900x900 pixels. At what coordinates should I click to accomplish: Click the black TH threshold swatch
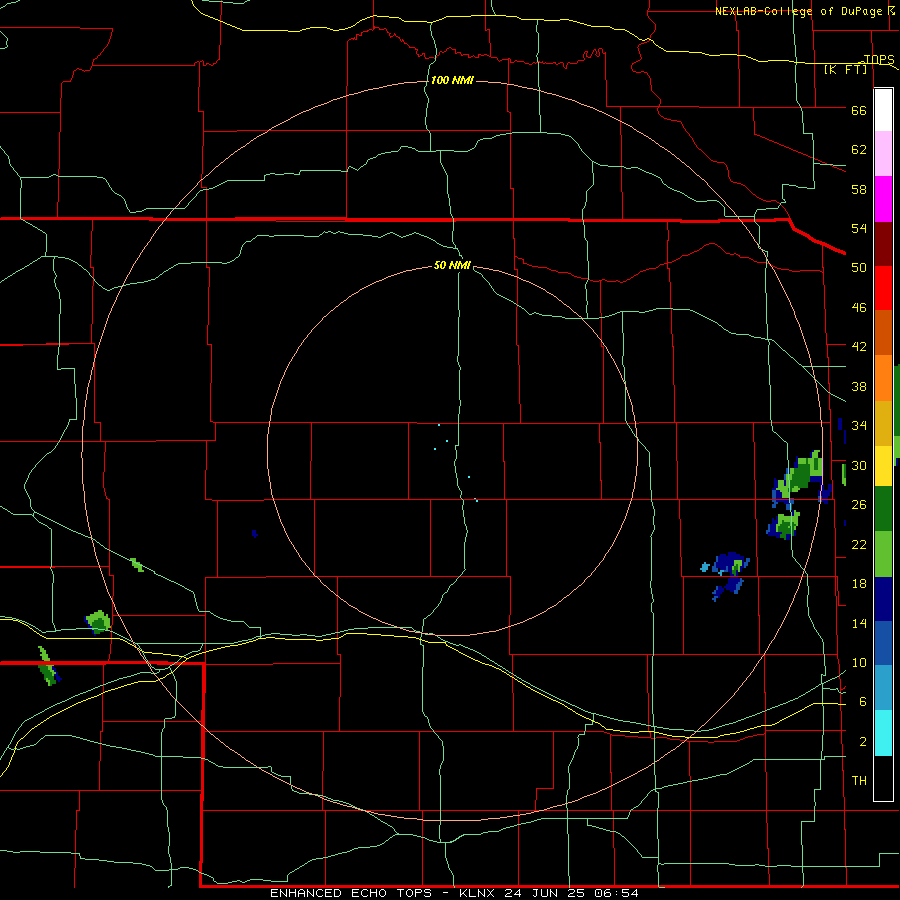(883, 778)
